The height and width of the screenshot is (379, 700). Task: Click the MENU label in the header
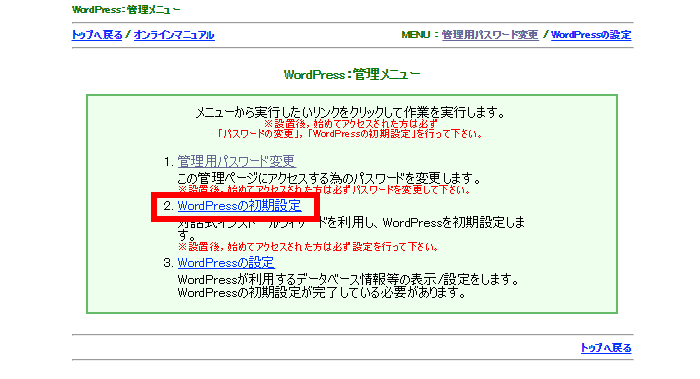tap(415, 35)
